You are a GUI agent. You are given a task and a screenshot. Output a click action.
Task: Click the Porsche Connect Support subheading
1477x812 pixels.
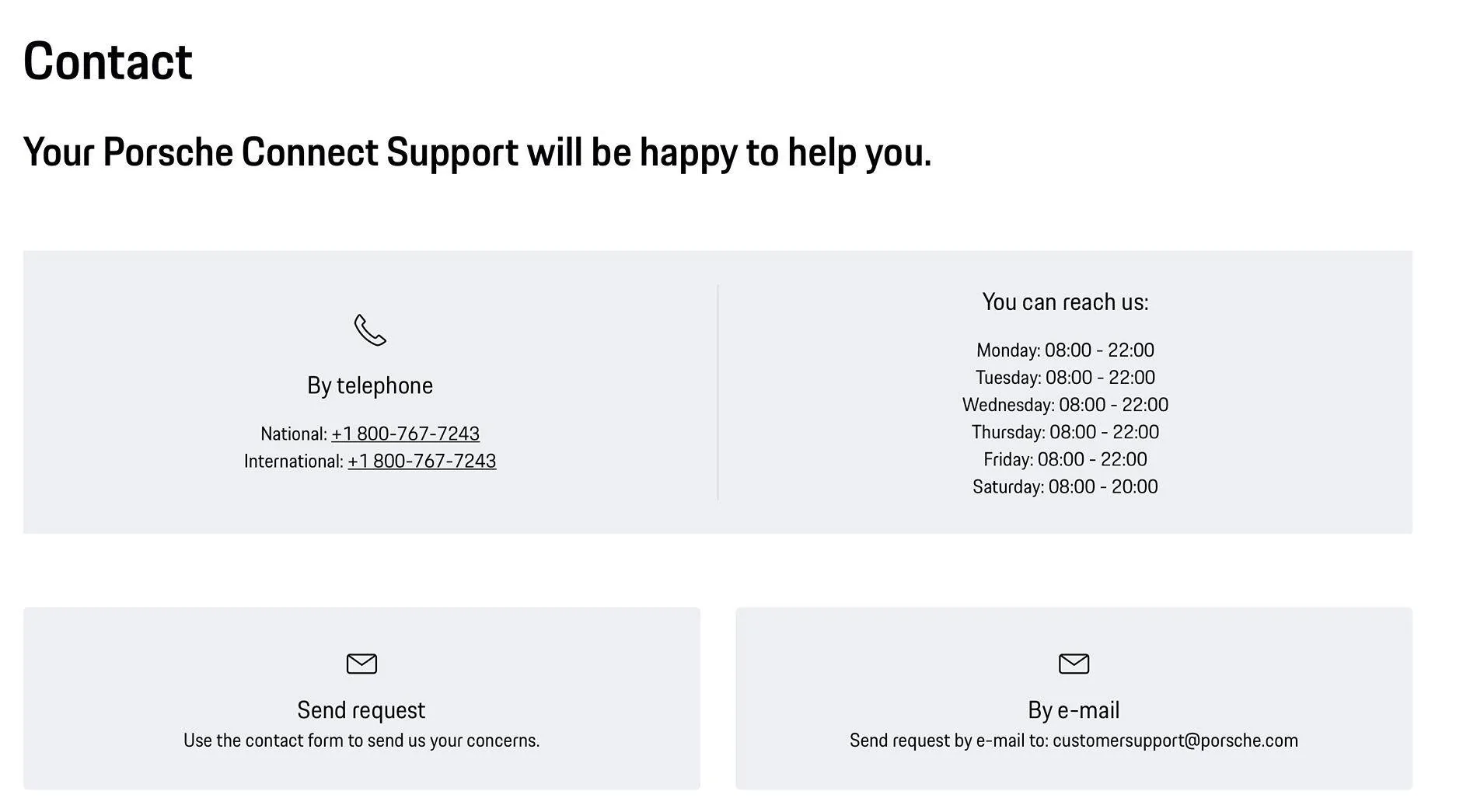[x=477, y=152]
